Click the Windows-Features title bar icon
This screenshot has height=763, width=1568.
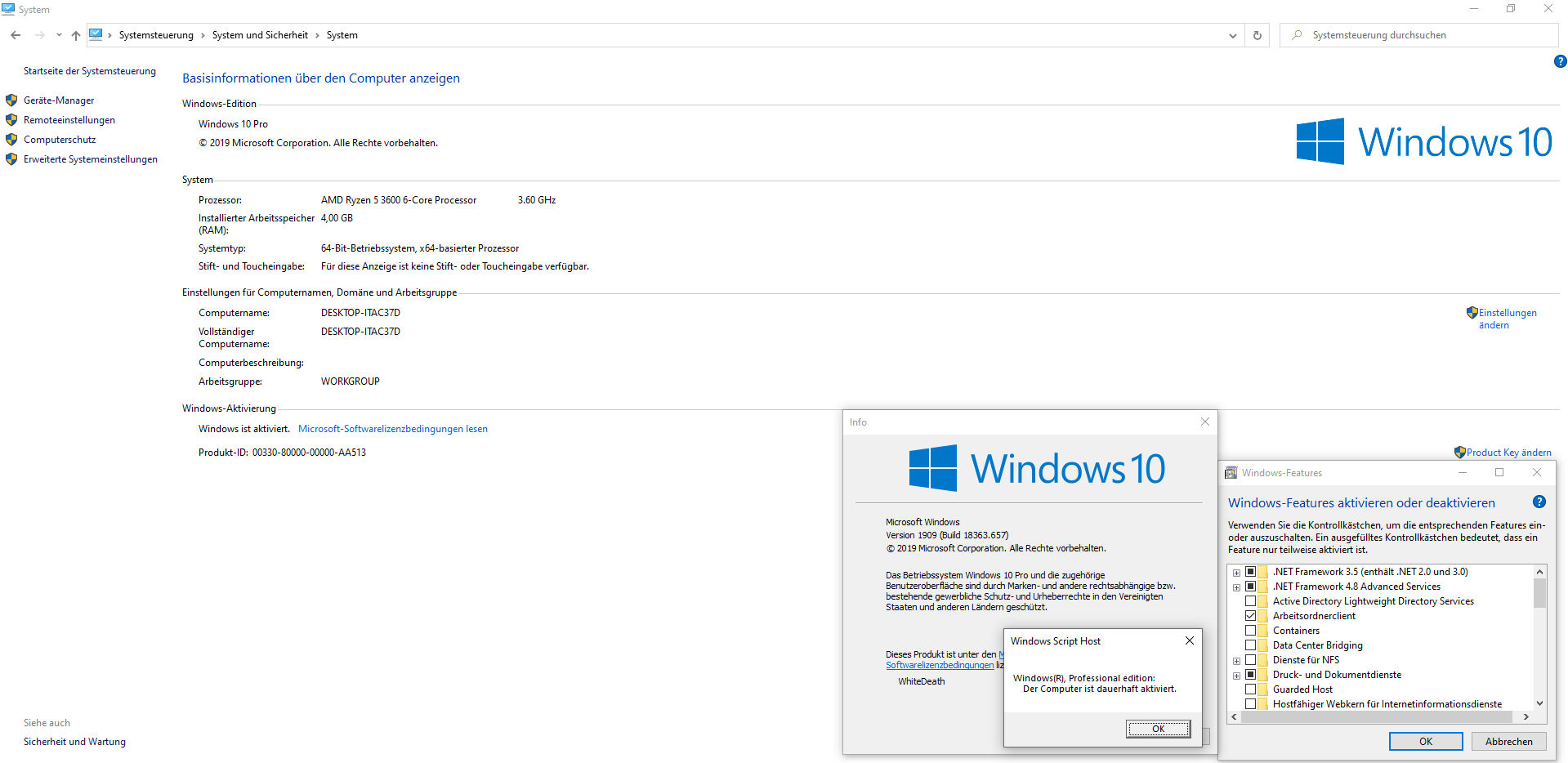[1231, 472]
